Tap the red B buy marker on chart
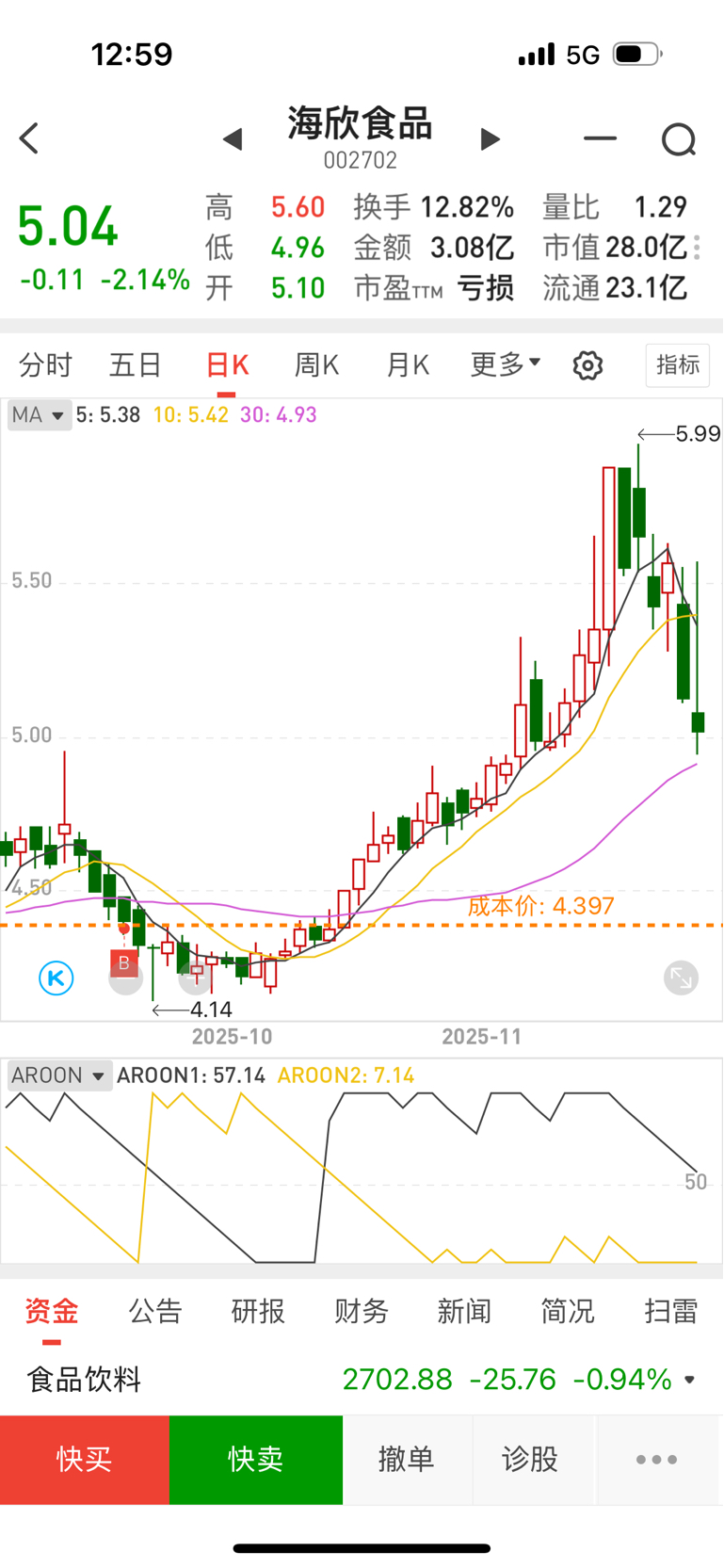 coord(123,963)
